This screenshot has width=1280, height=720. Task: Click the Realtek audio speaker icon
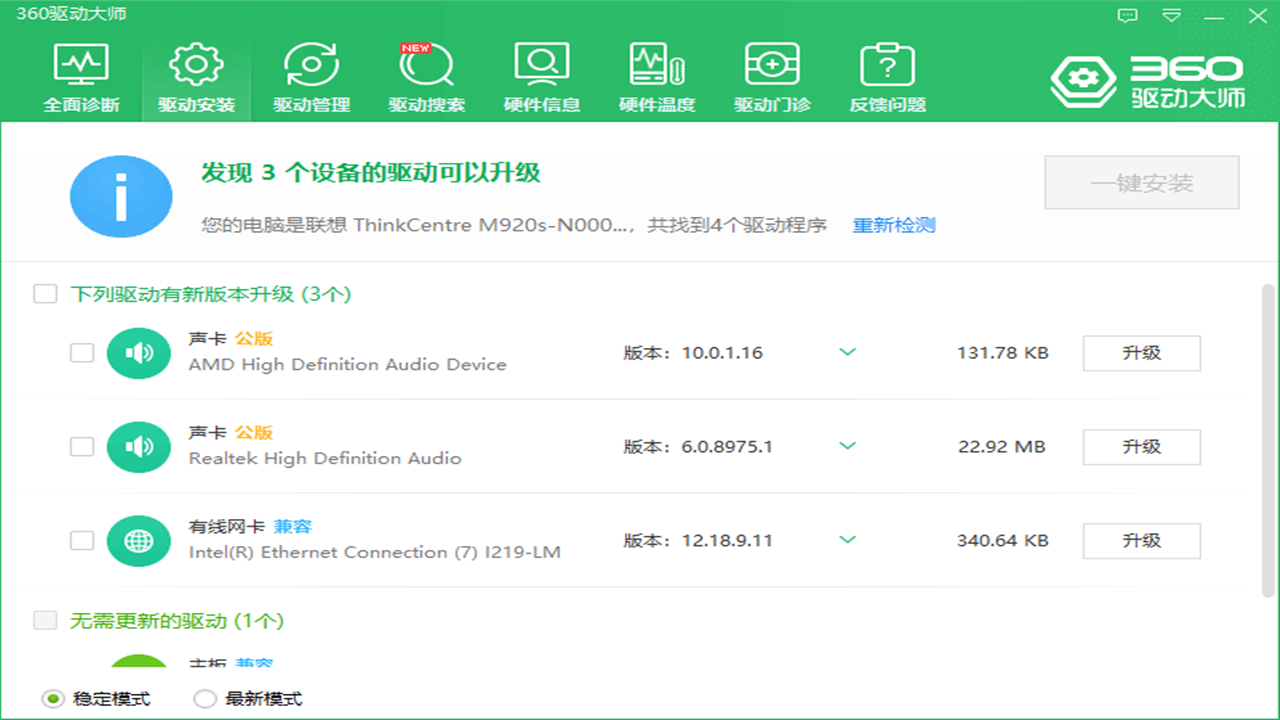pyautogui.click(x=139, y=447)
